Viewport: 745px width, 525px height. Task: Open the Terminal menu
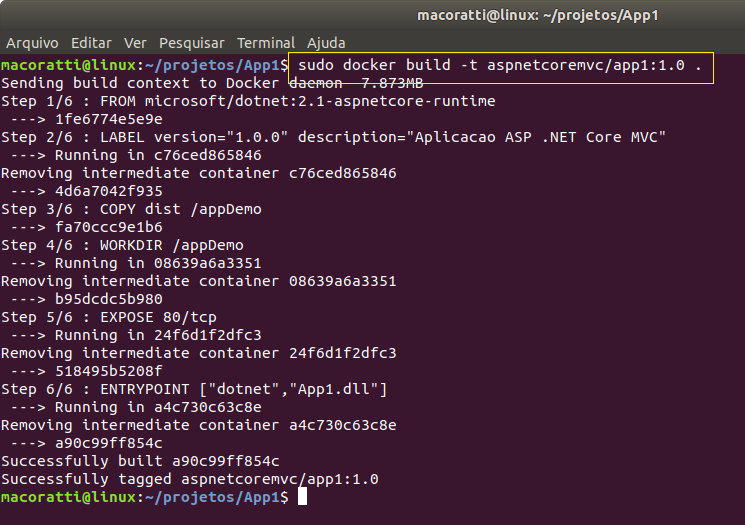[x=266, y=43]
